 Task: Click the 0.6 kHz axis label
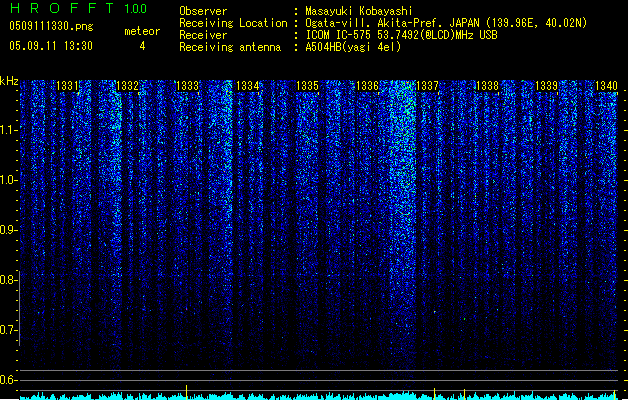(x=9, y=380)
